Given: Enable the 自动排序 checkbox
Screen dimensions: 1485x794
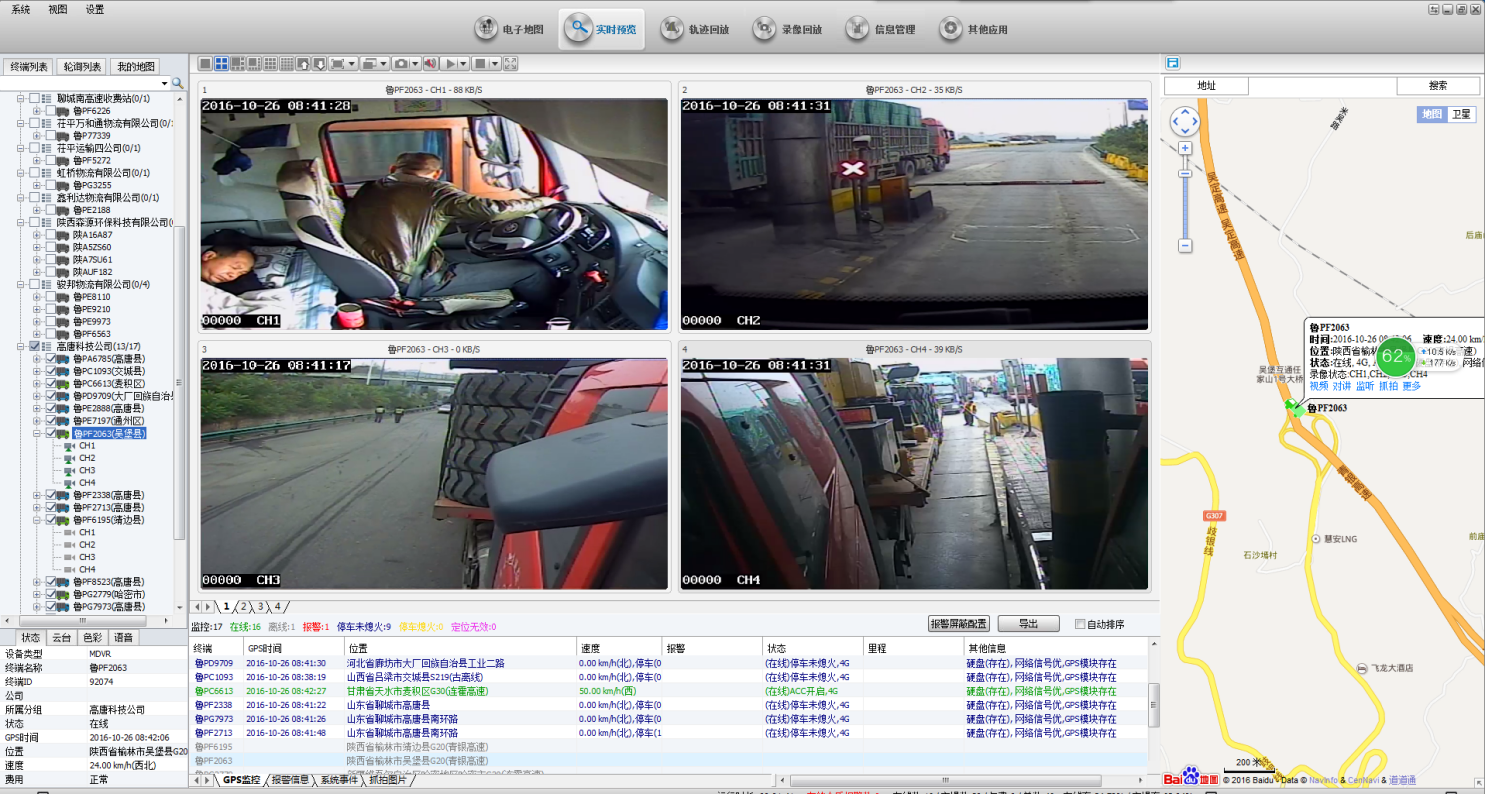Looking at the screenshot, I should (x=1080, y=624).
